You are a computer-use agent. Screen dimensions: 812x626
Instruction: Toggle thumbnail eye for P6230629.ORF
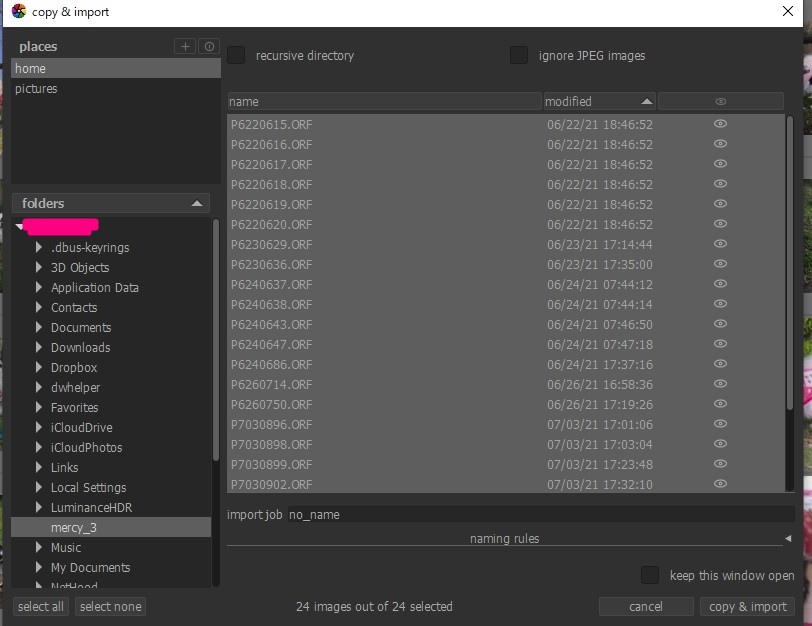[720, 244]
